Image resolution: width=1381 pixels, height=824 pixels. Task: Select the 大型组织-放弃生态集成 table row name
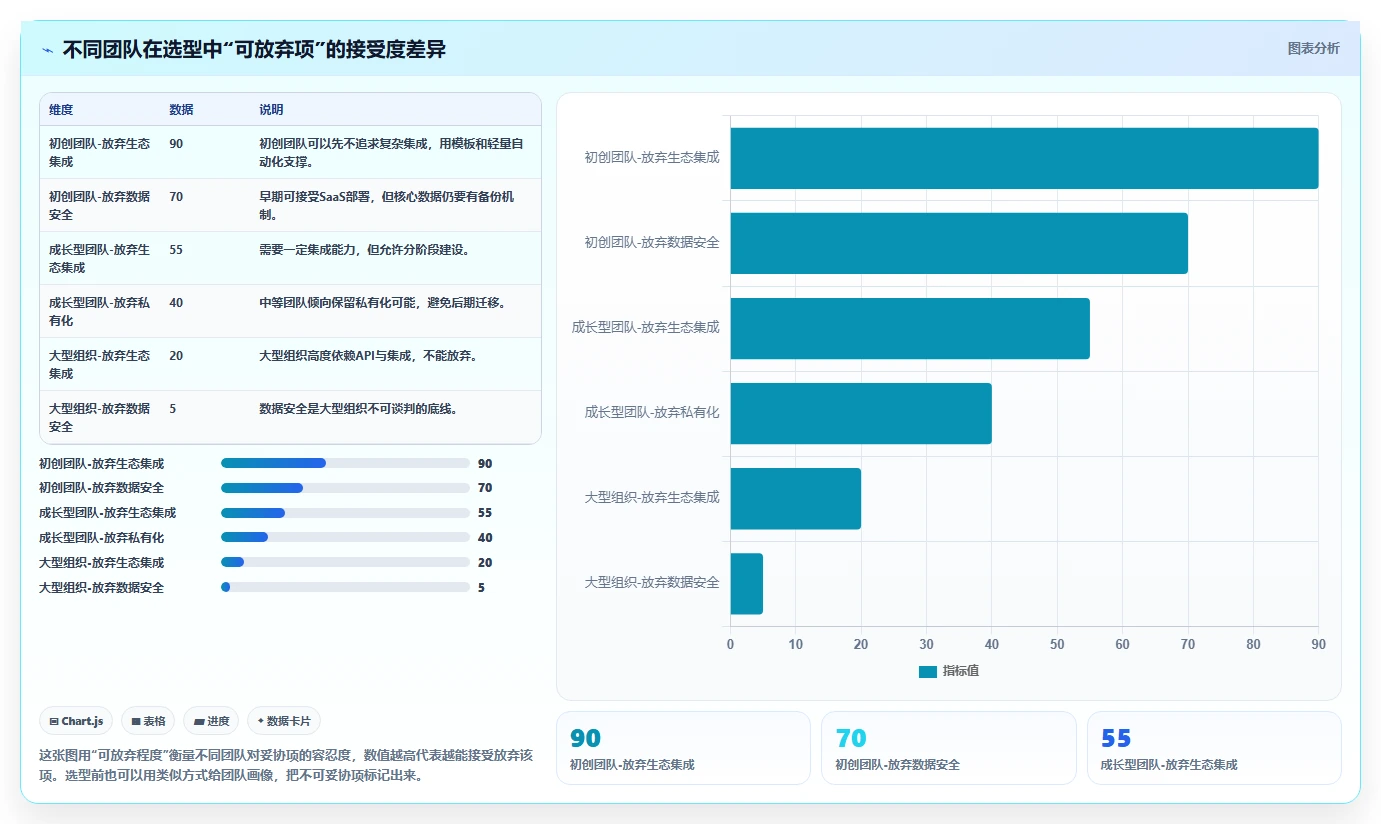coord(100,364)
